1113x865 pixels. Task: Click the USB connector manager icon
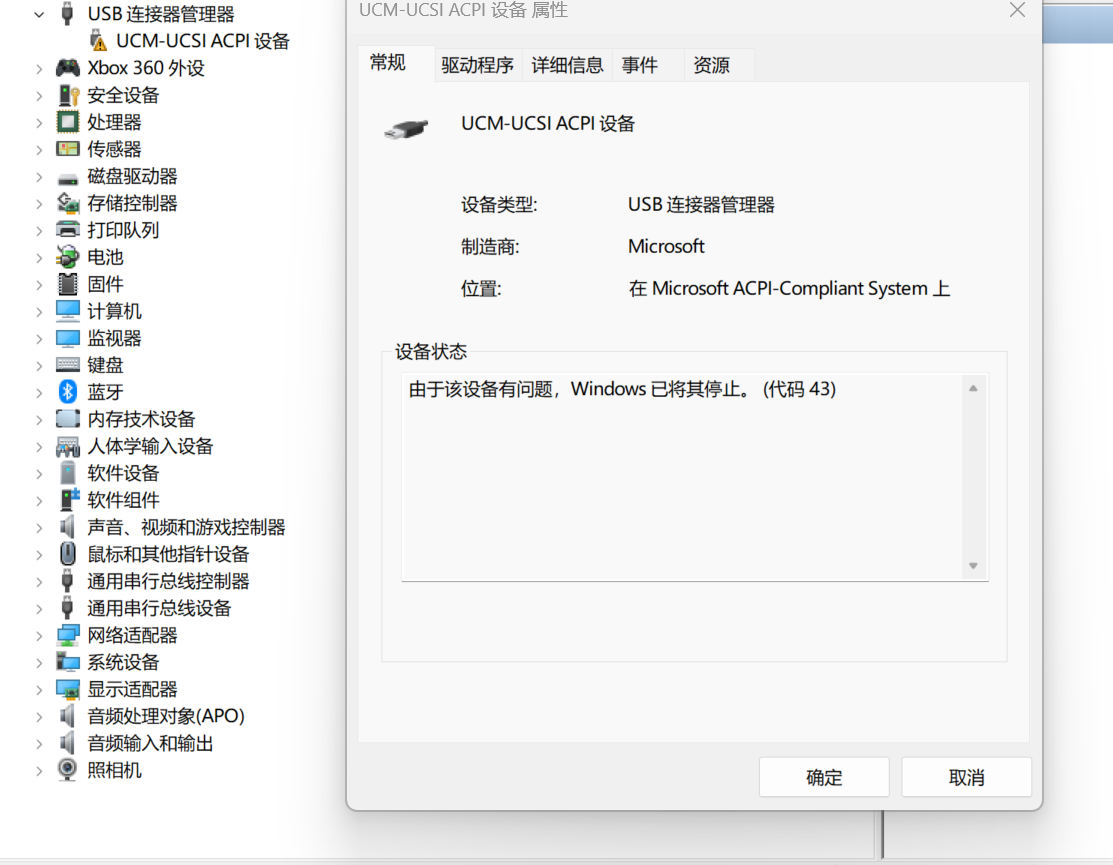67,13
